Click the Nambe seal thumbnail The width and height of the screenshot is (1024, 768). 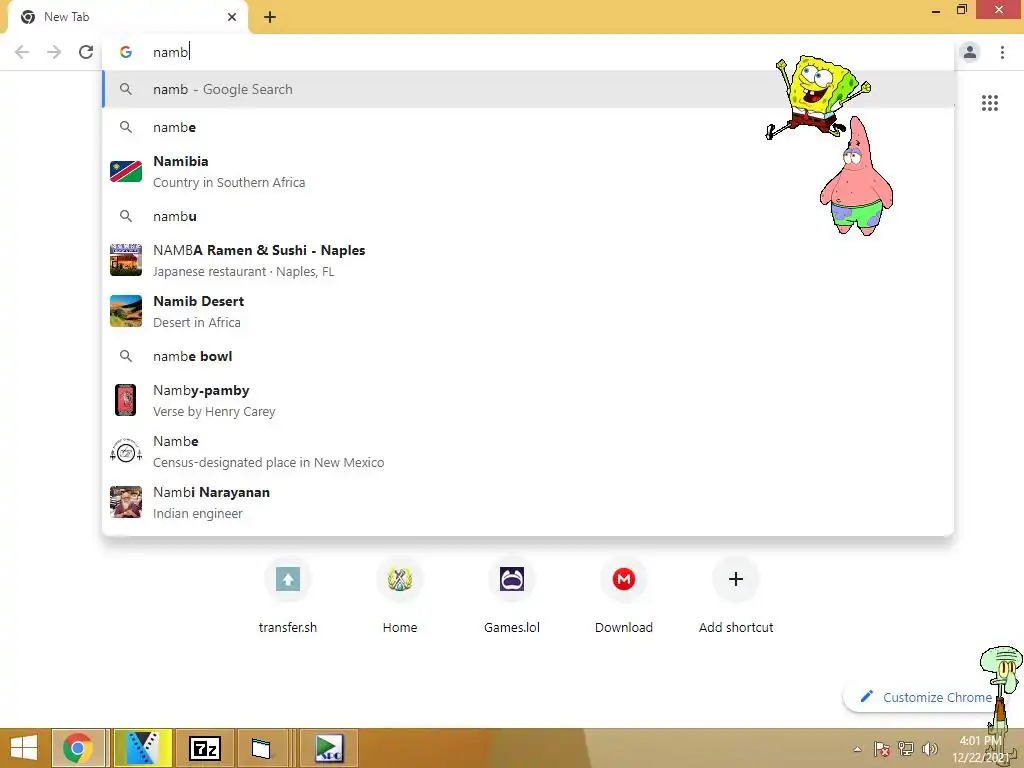coord(126,451)
